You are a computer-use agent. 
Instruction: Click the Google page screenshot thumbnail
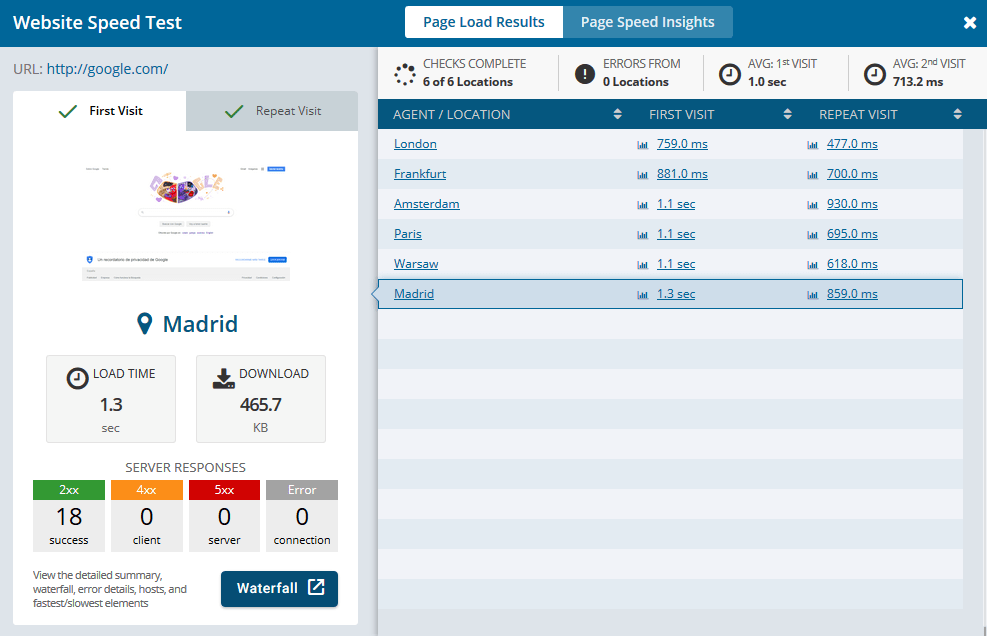186,224
